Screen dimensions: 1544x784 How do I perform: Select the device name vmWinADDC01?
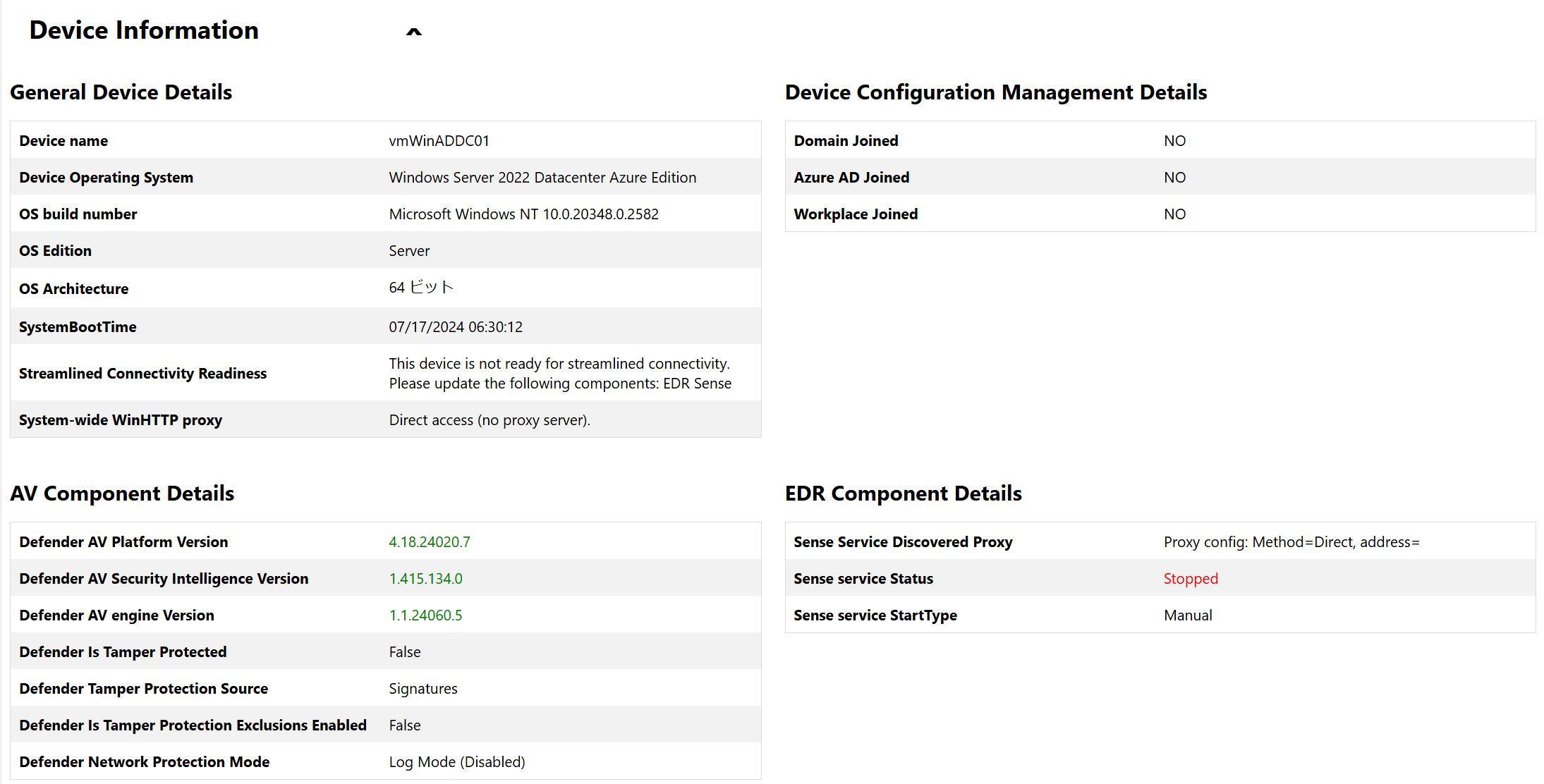(x=439, y=141)
